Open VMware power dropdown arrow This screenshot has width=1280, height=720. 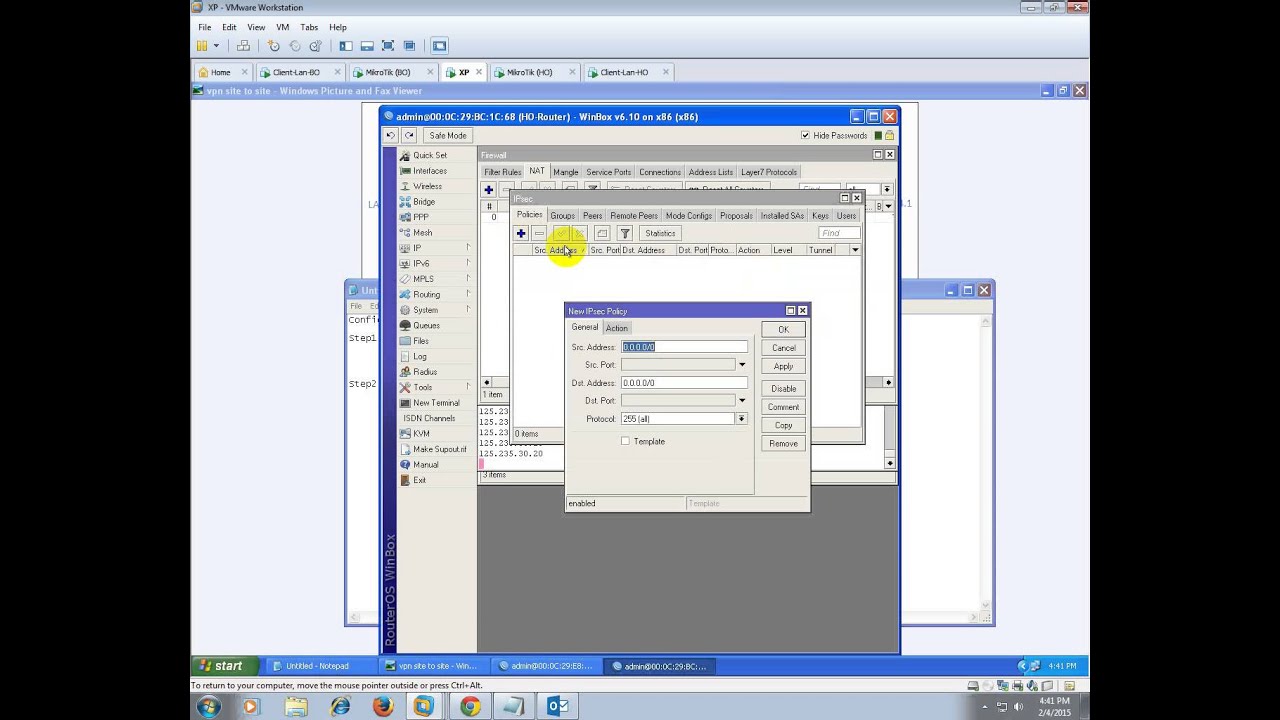(216, 46)
